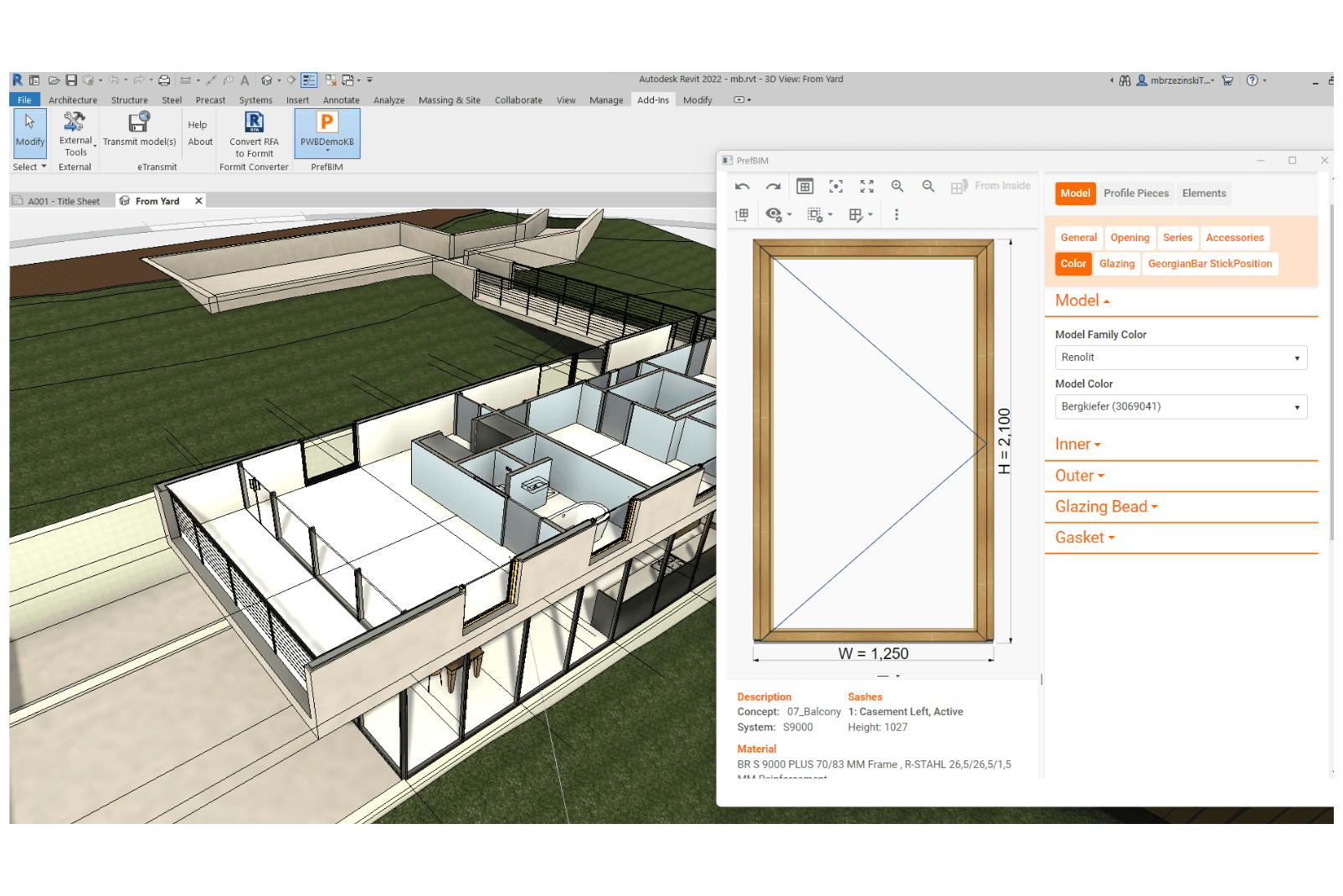Click the Redo icon in PrefBIM
Screen dimensions: 1343x896
click(x=773, y=187)
